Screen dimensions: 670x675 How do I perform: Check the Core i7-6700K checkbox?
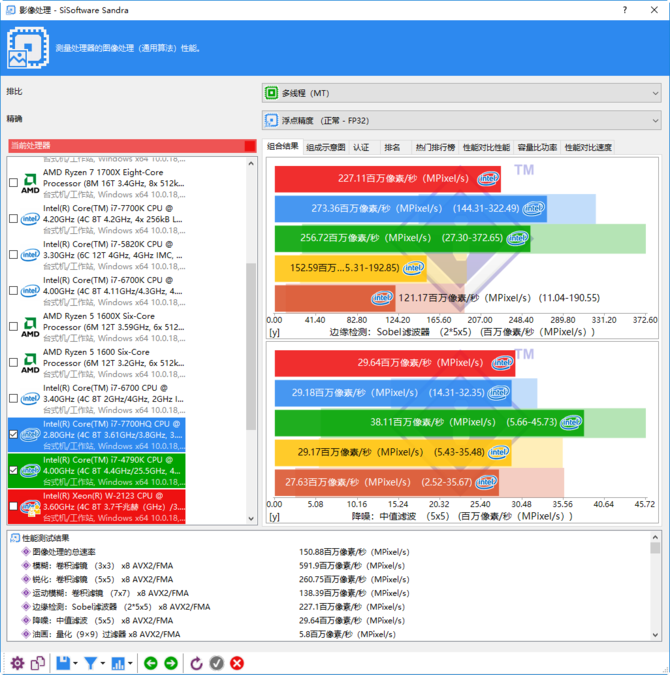pyautogui.click(x=13, y=291)
